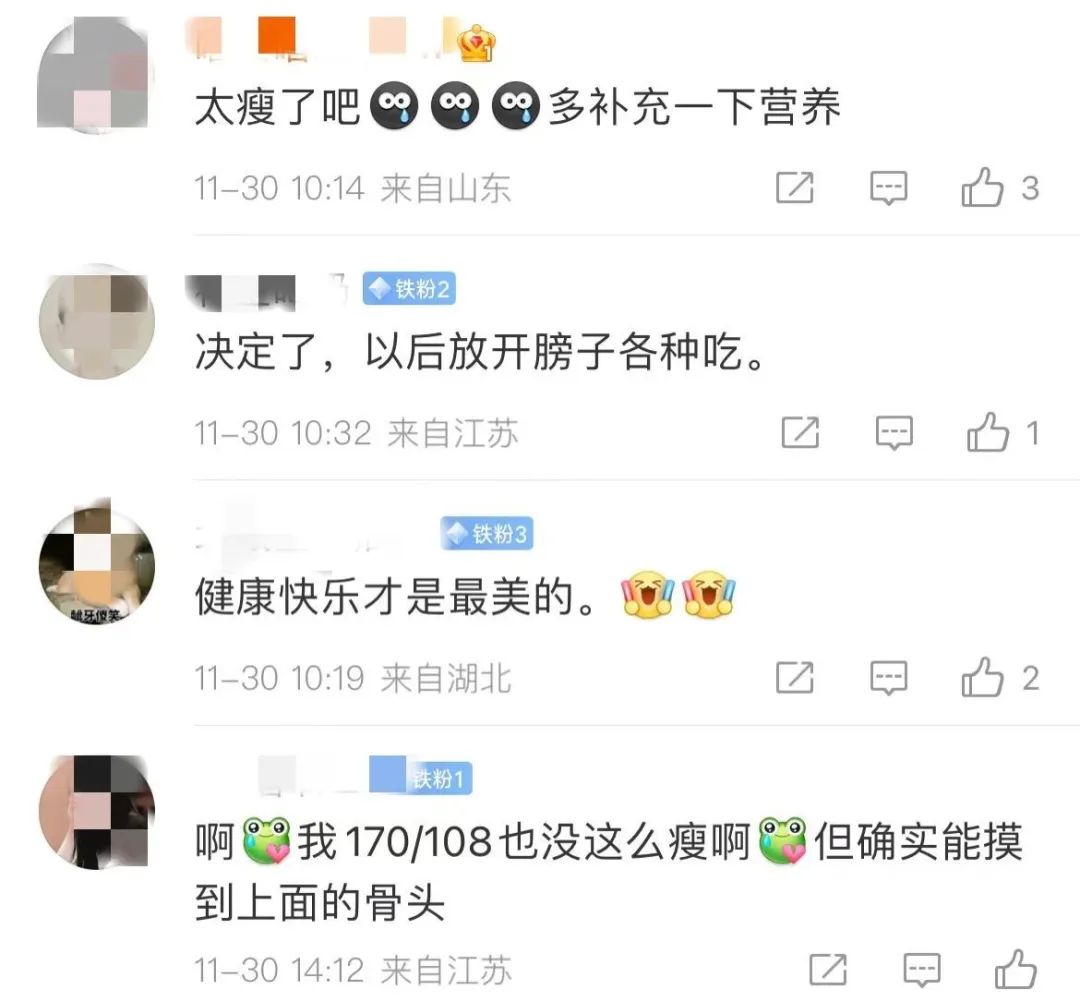Image resolution: width=1080 pixels, height=1002 pixels.
Task: Share the 170/108 comment
Action: coord(828,970)
